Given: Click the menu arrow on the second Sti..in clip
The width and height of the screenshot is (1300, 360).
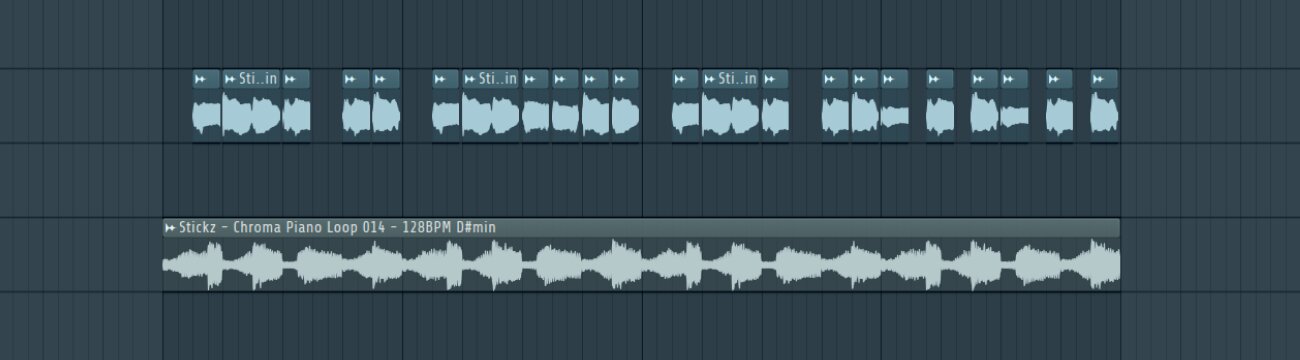Looking at the screenshot, I should click(470, 79).
